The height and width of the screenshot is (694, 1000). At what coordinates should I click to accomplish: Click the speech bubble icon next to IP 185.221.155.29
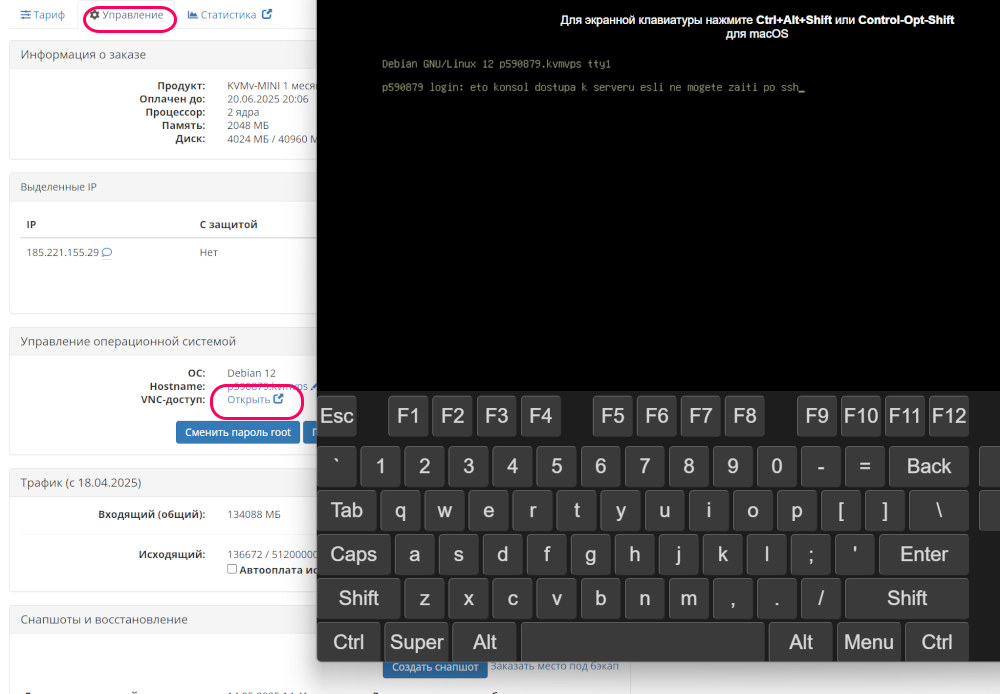coord(107,253)
